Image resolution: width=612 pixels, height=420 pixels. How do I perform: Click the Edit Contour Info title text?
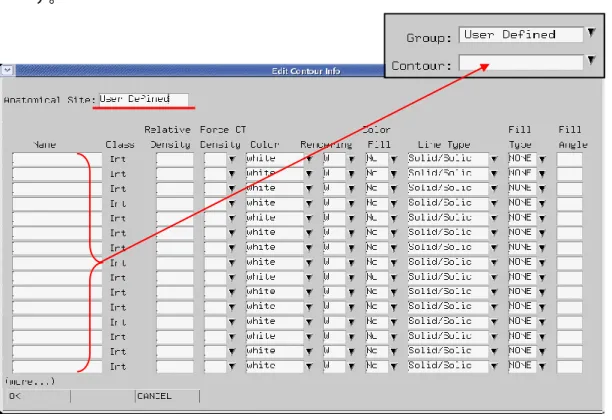pos(306,71)
